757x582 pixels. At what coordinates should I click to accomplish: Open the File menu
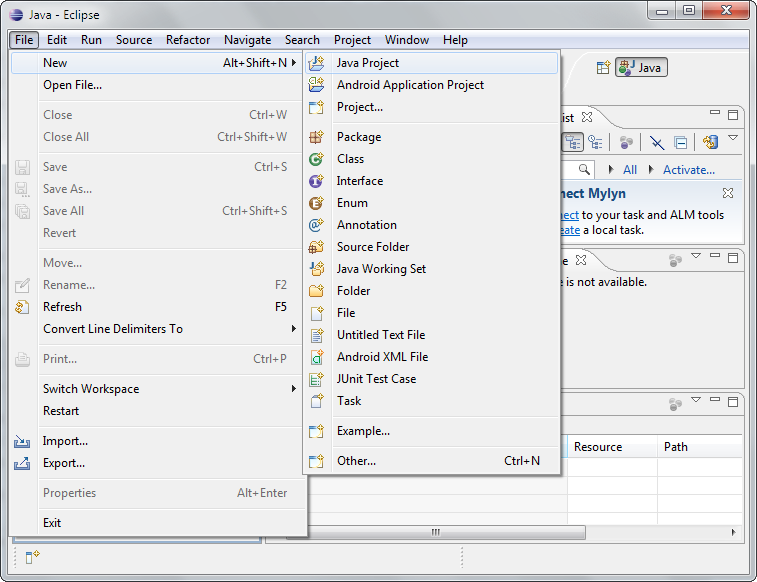click(24, 40)
